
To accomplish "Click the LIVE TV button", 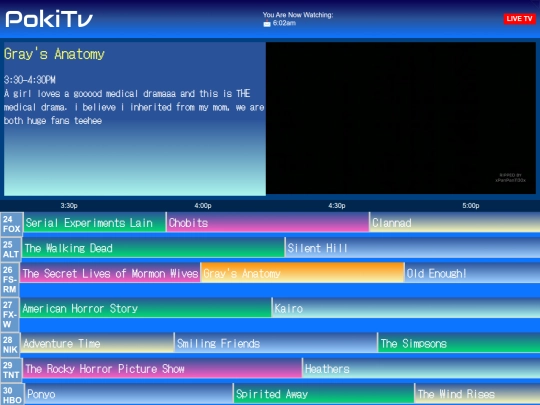I will coord(519,19).
